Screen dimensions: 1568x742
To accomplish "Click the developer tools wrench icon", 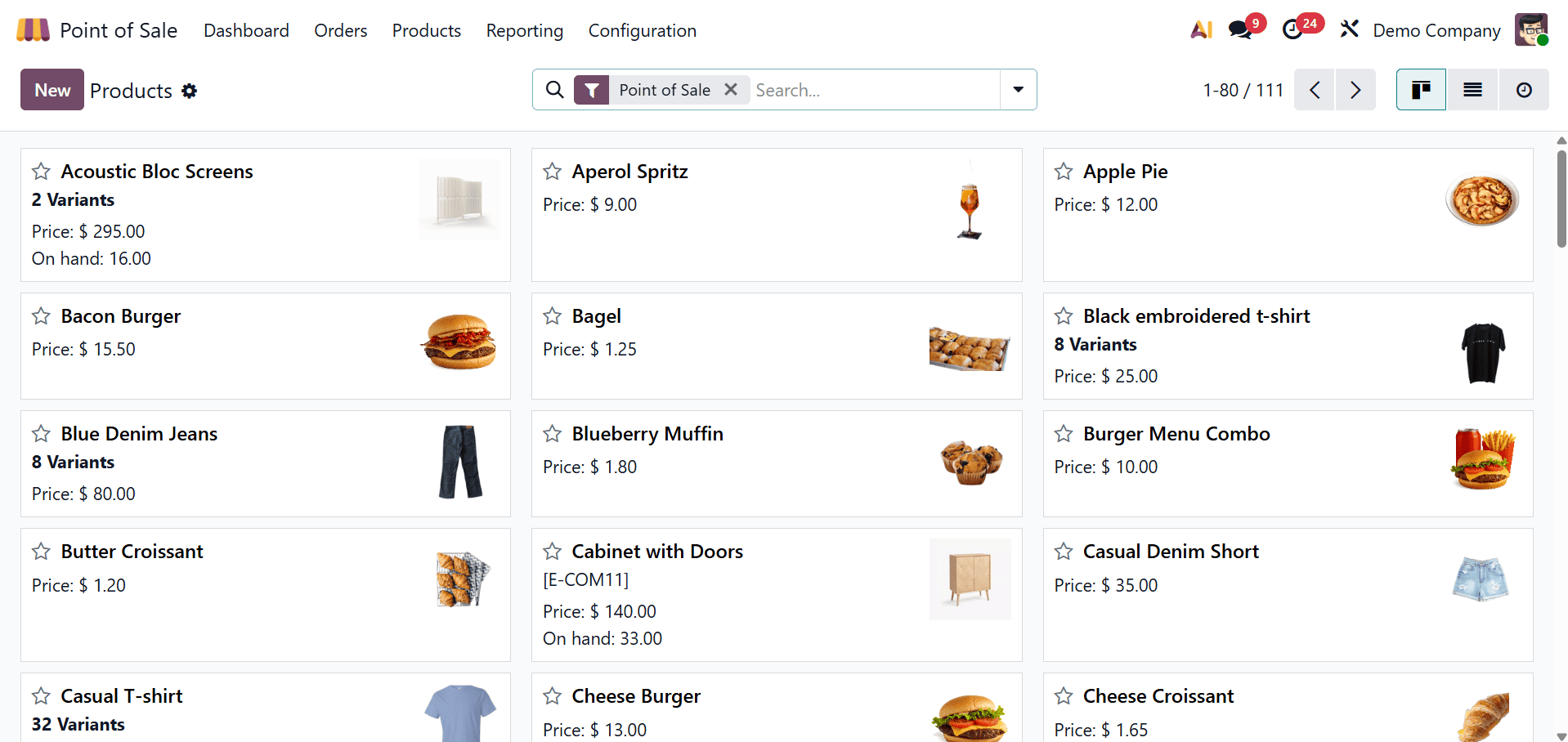I will (x=1349, y=29).
